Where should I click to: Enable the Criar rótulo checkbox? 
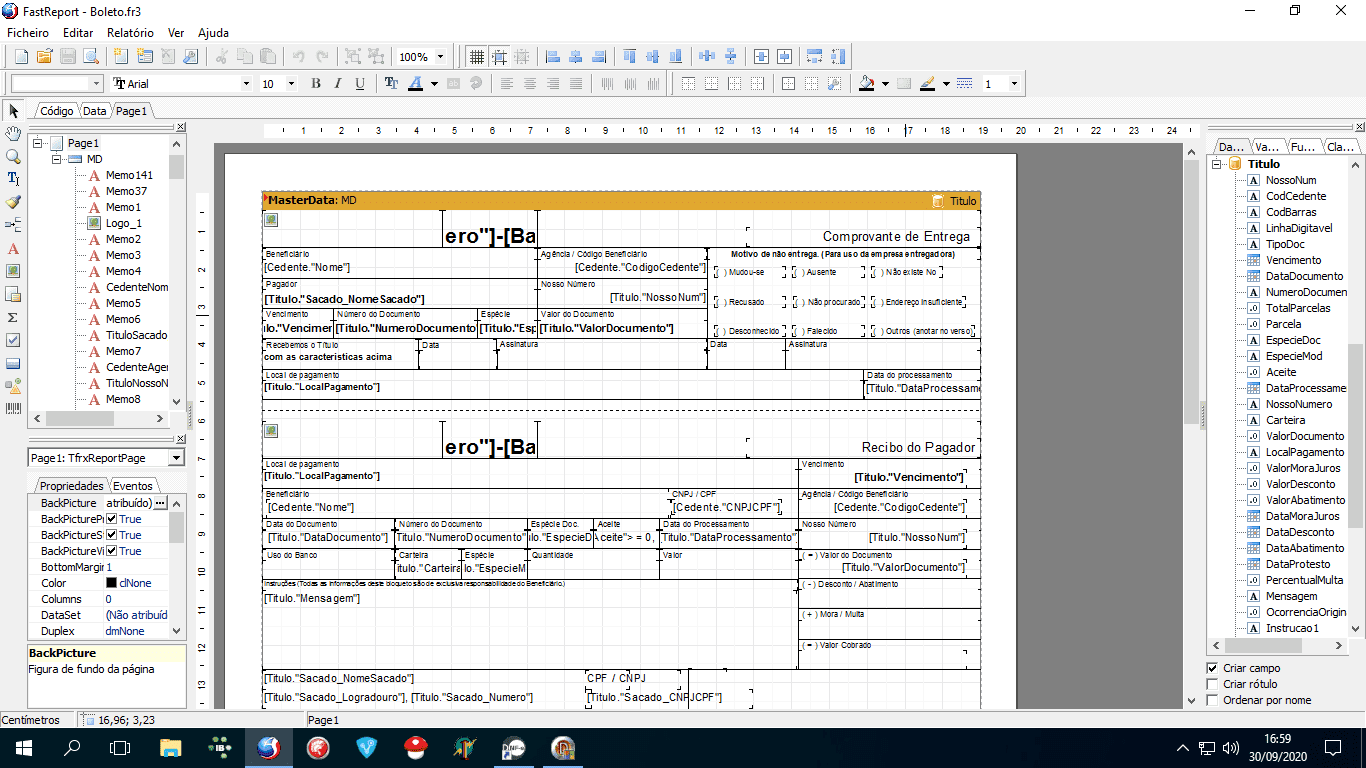[x=1213, y=684]
